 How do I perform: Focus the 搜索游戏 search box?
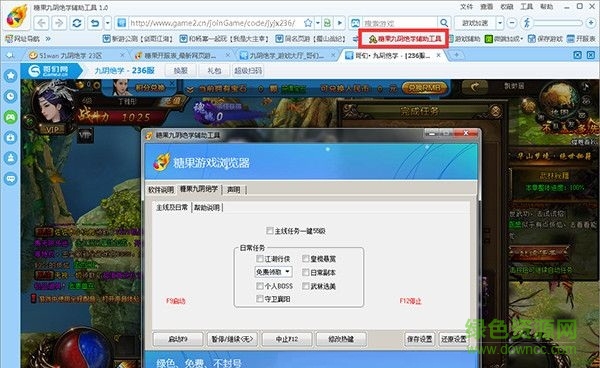[399, 23]
